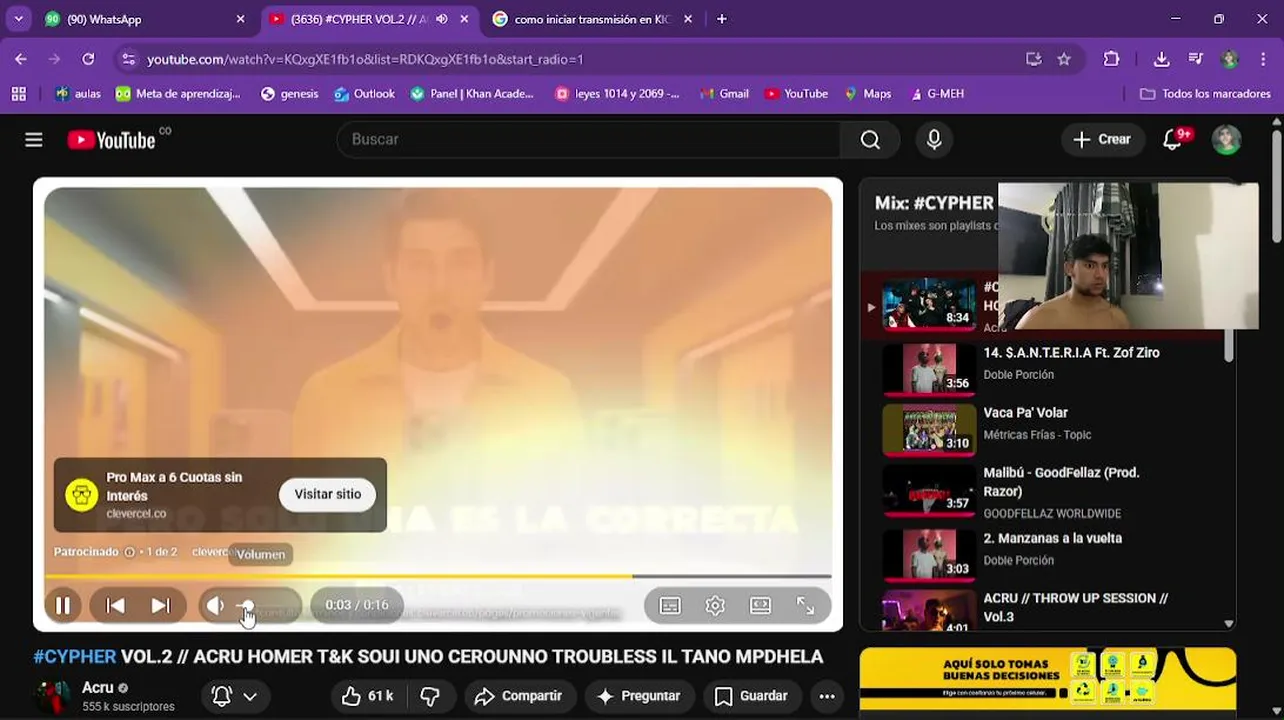Viewport: 1284px width, 720px height.
Task: Open the browser extensions puzzle icon
Action: click(1111, 59)
